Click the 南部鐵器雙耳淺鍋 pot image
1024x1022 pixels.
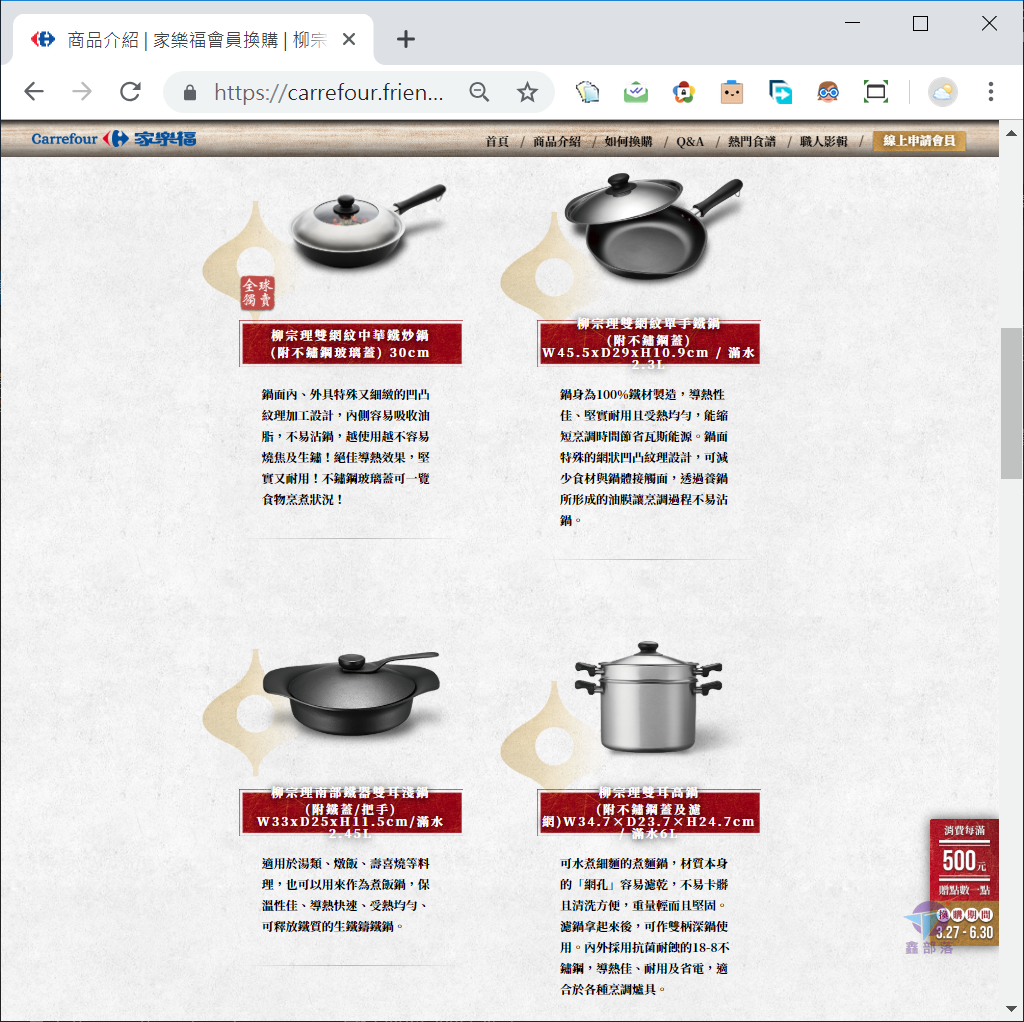[x=351, y=694]
